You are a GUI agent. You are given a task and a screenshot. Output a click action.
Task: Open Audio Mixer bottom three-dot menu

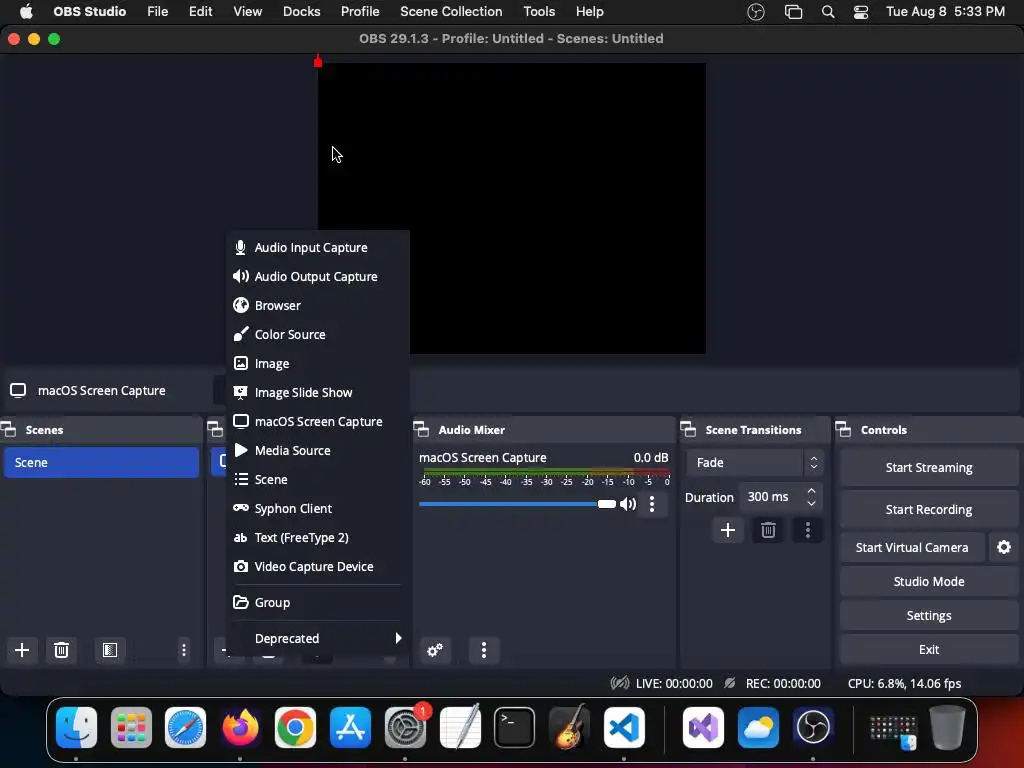pyautogui.click(x=484, y=650)
